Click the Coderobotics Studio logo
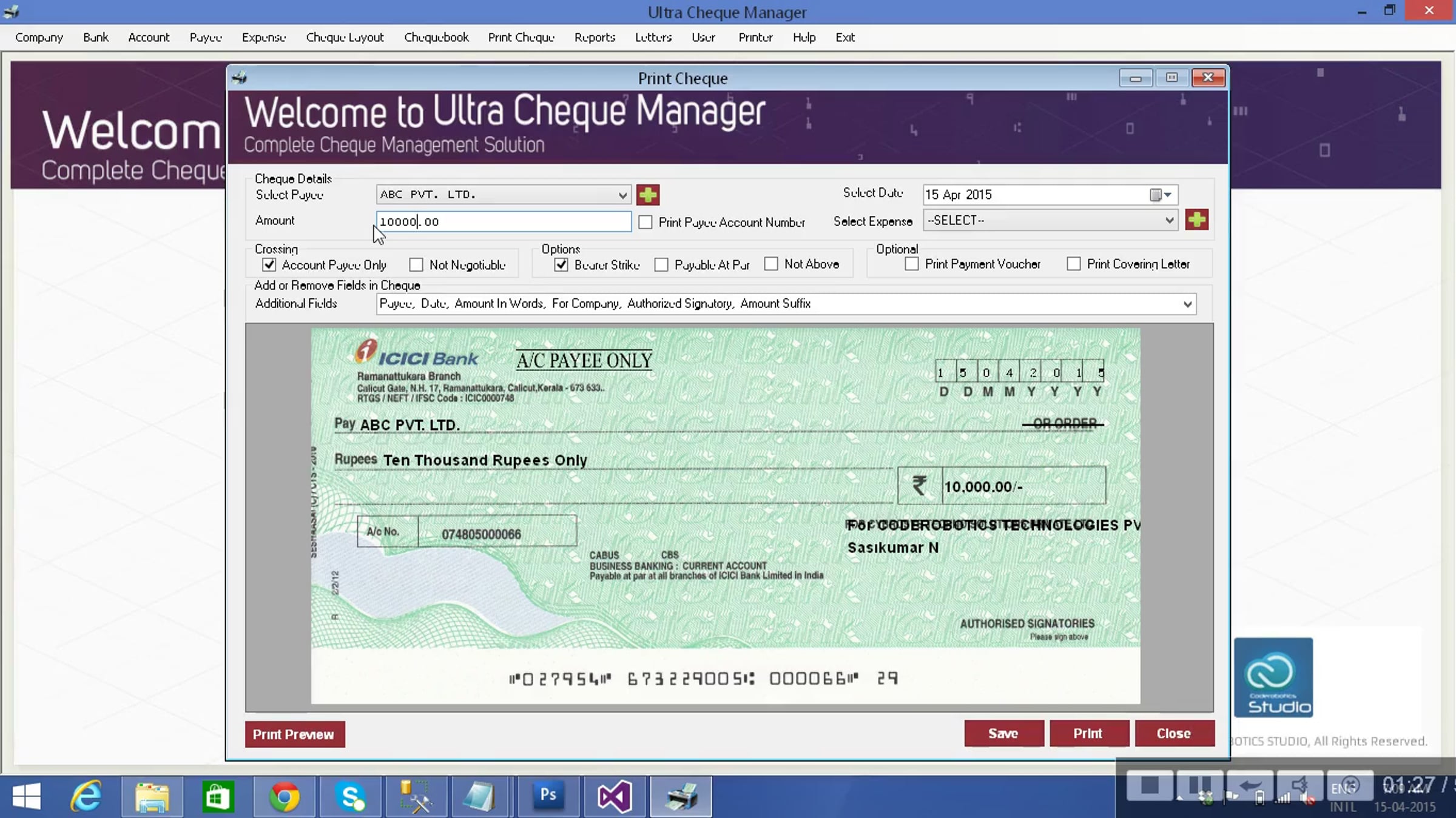The width and height of the screenshot is (1456, 818). [1273, 677]
